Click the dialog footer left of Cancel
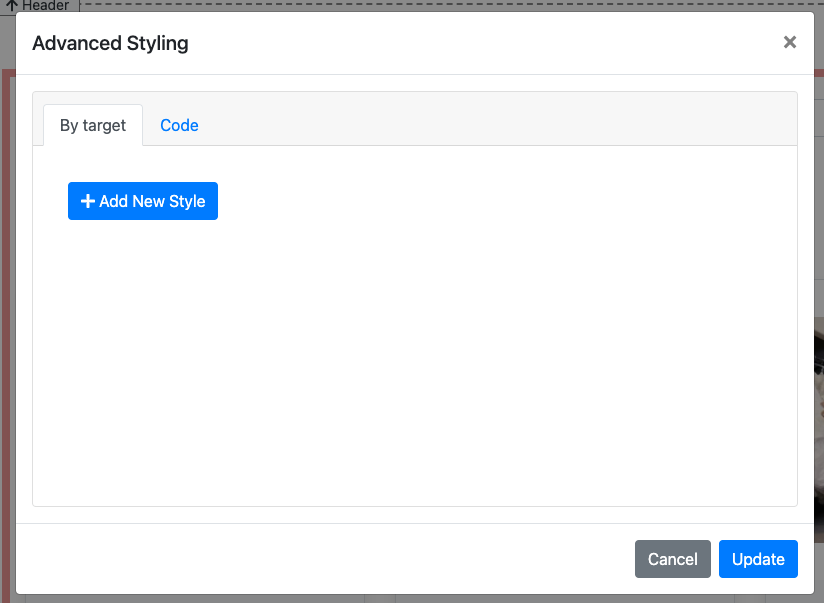Screen dimensions: 824x603 (320, 559)
